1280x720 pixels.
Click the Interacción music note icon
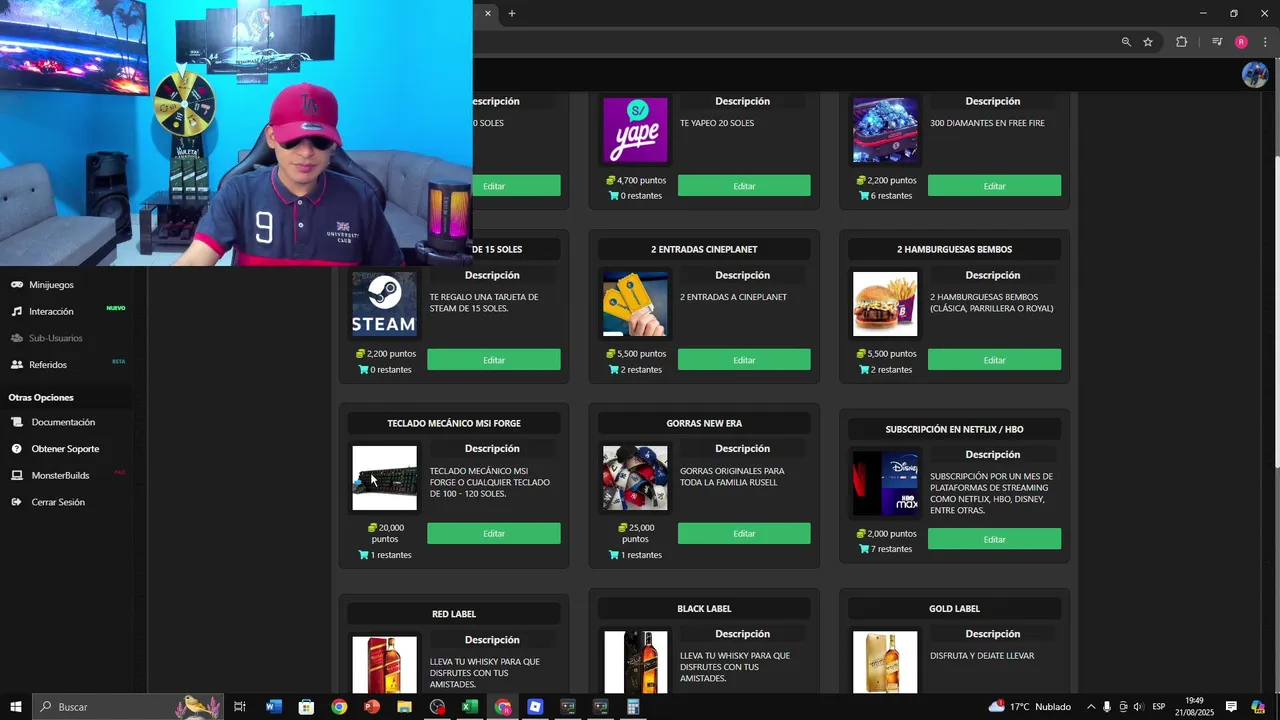click(x=17, y=311)
